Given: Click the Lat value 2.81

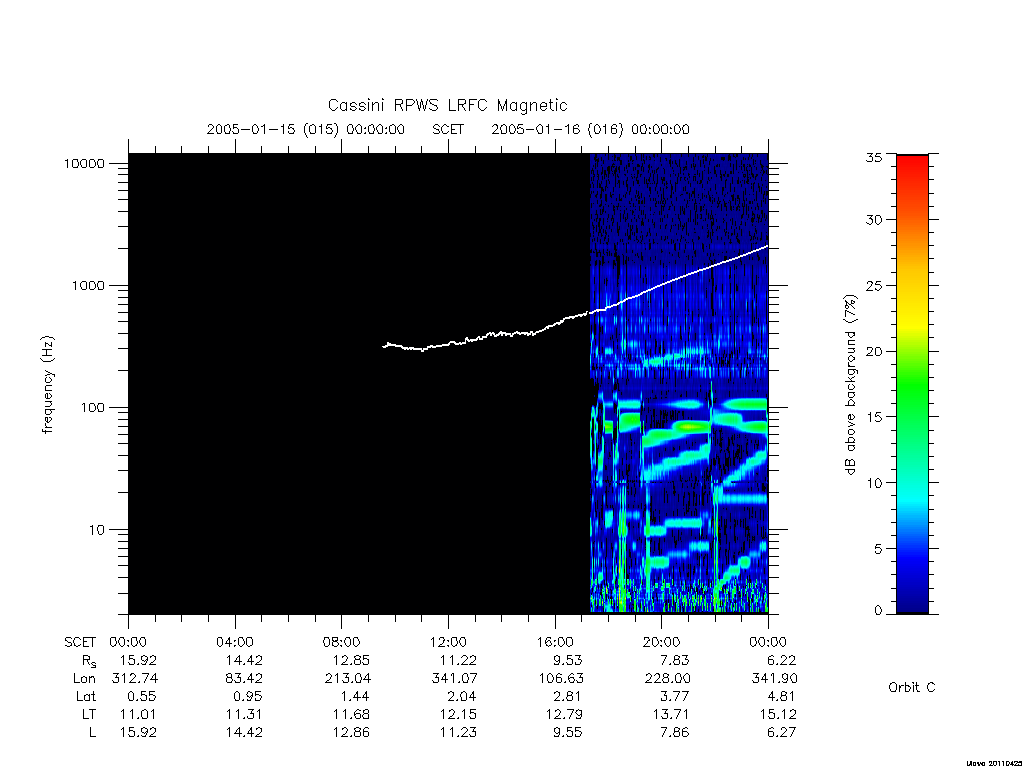Looking at the screenshot, I should [x=569, y=696].
